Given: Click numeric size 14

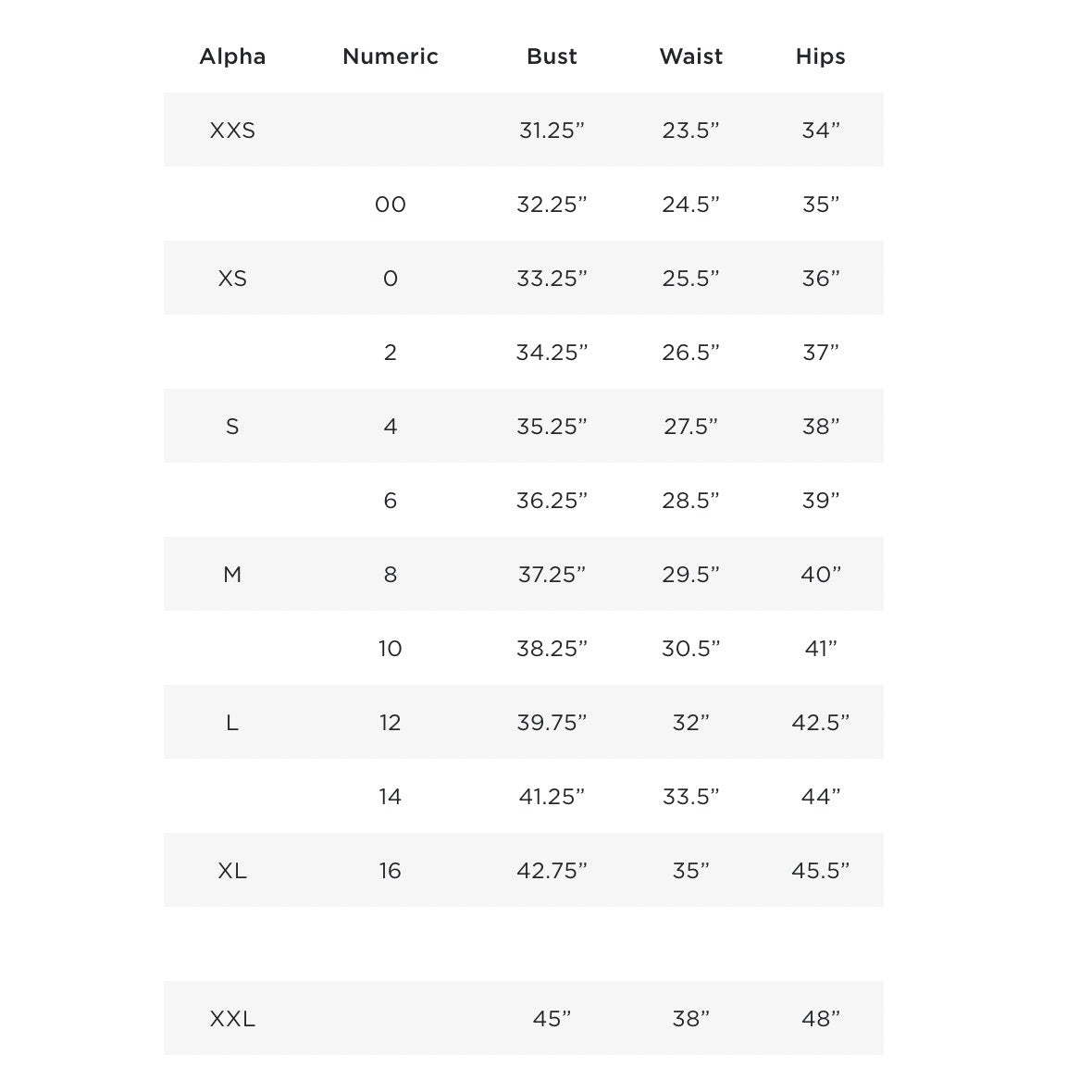Looking at the screenshot, I should [x=390, y=797].
